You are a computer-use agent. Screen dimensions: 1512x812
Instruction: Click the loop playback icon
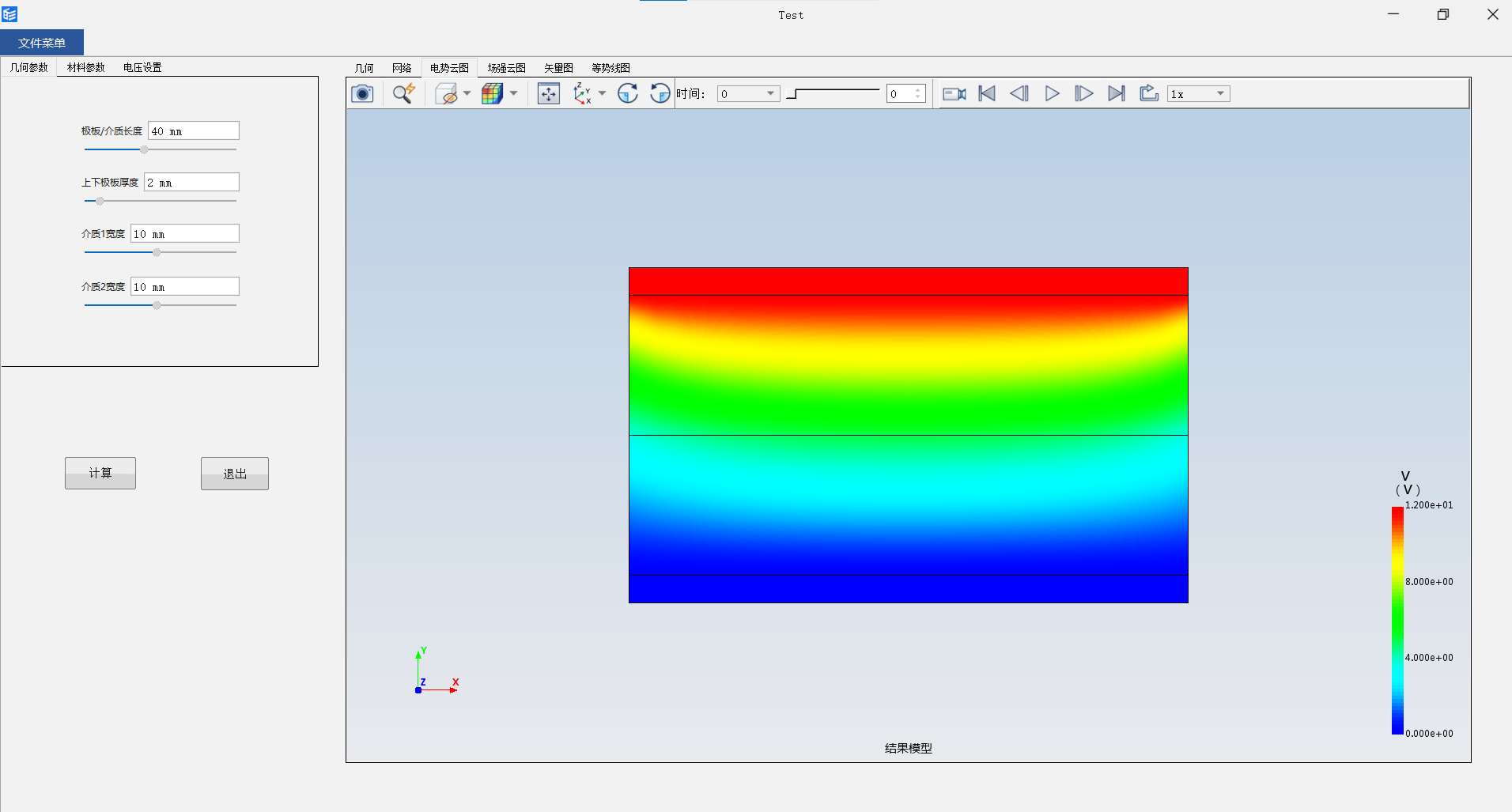pos(1149,94)
